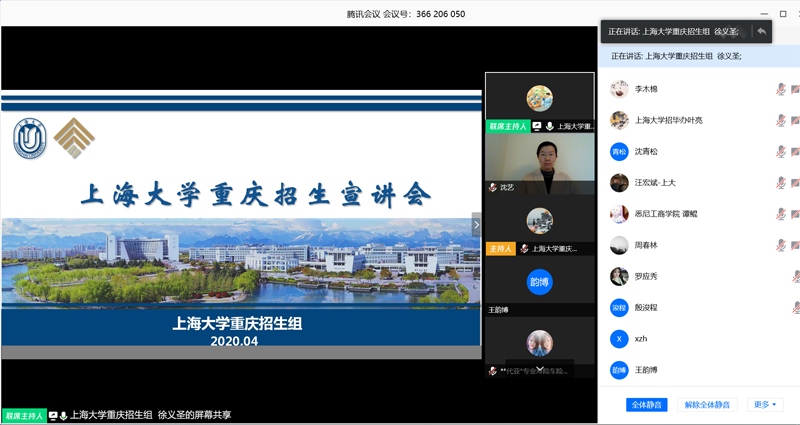Unmute 李木棉's microphone icon
Viewport: 800px width, 425px height.
(781, 89)
